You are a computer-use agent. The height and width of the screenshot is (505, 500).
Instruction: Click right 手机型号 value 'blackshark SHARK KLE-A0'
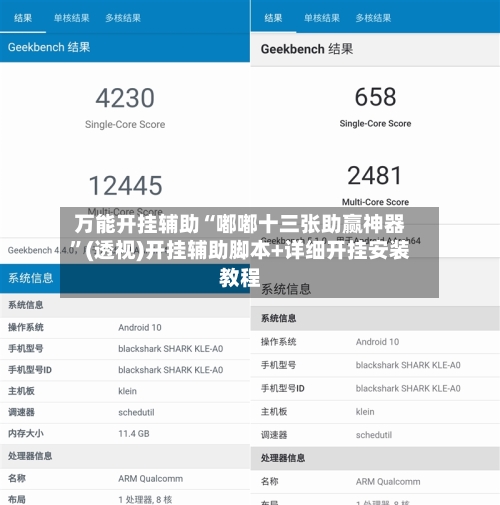pyautogui.click(x=408, y=365)
